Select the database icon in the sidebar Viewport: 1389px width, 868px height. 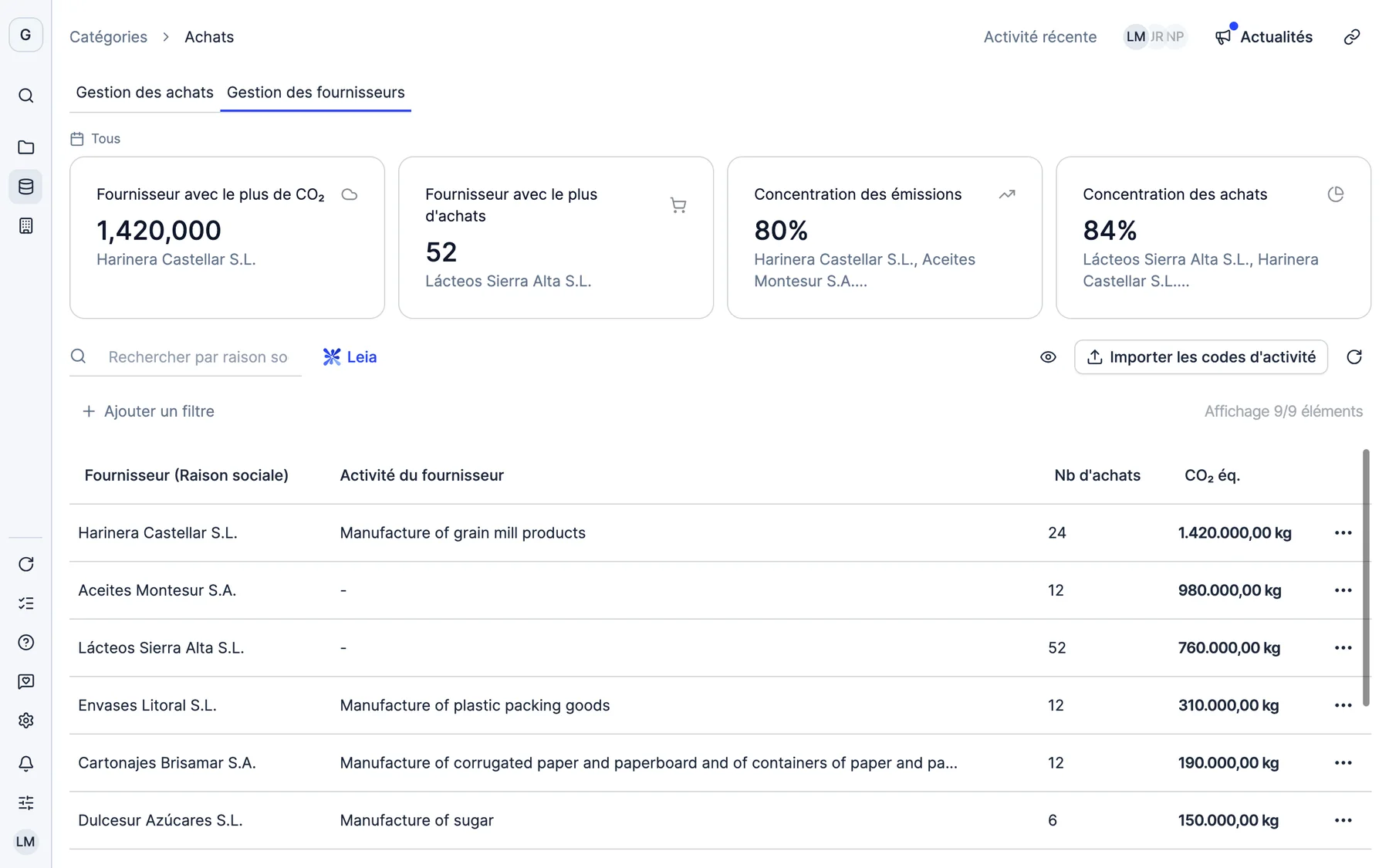click(25, 187)
